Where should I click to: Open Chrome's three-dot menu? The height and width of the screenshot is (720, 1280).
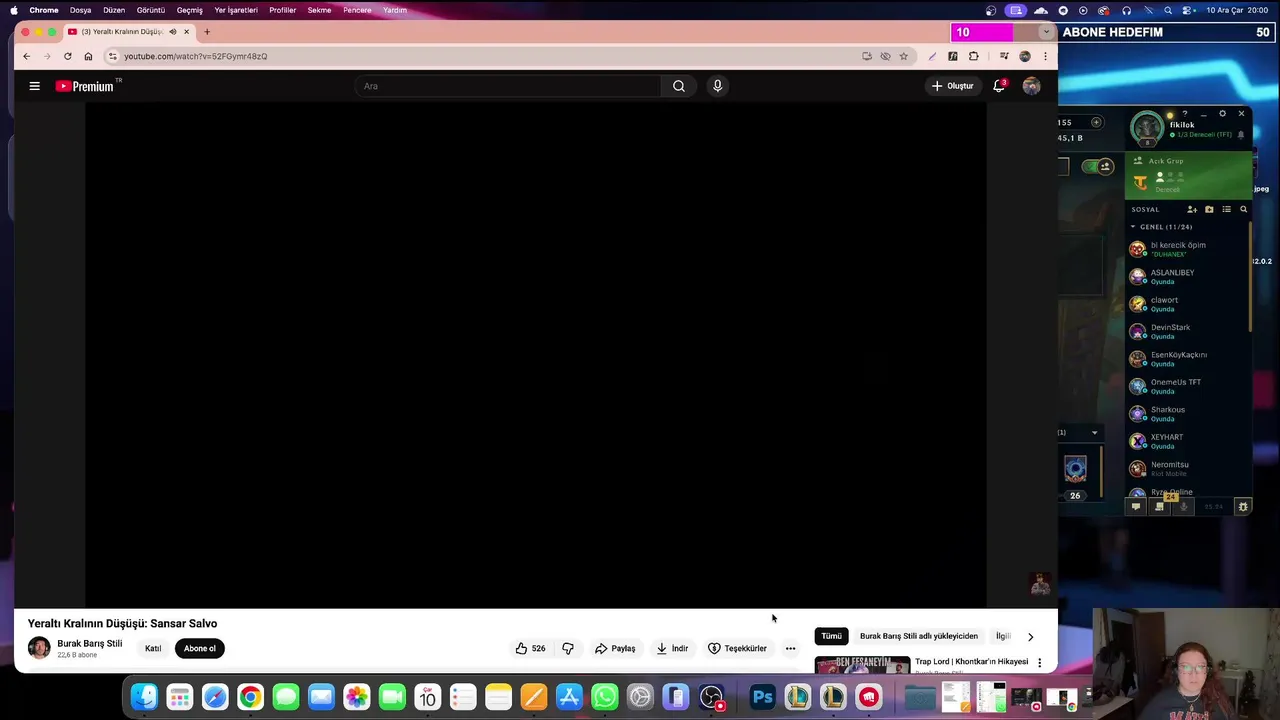[x=1045, y=56]
